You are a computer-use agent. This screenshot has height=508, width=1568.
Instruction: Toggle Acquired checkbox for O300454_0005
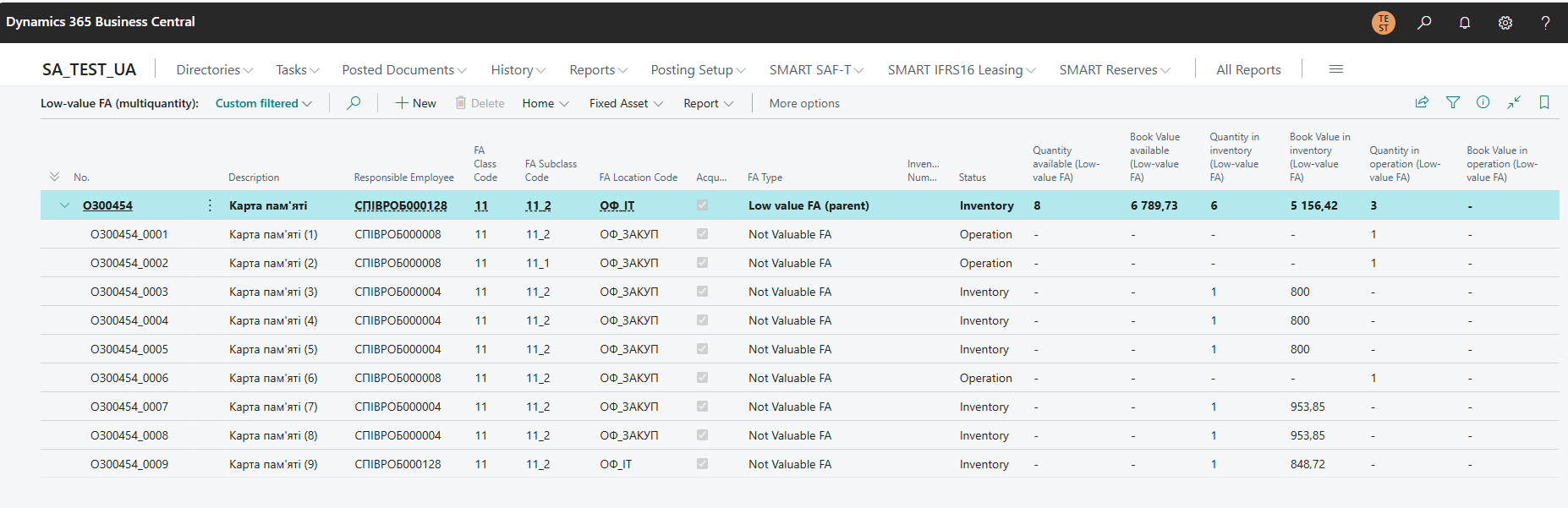coord(702,349)
